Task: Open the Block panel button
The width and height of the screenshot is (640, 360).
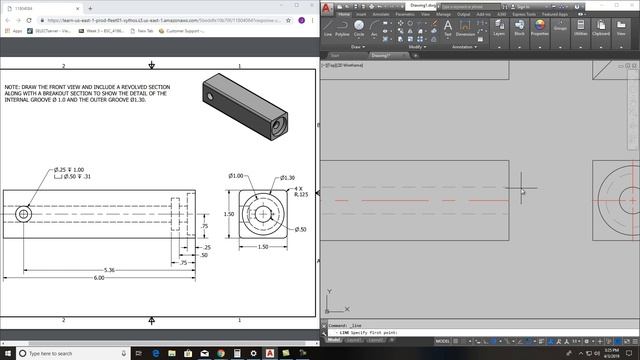Action: 519,28
